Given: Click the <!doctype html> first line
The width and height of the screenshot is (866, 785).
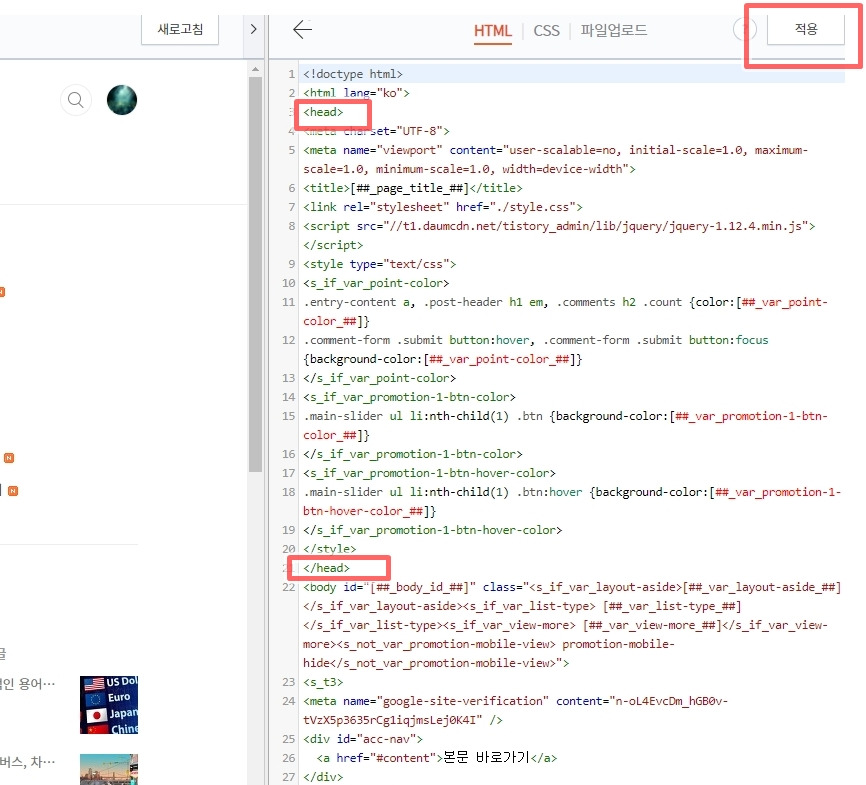Looking at the screenshot, I should [x=353, y=74].
